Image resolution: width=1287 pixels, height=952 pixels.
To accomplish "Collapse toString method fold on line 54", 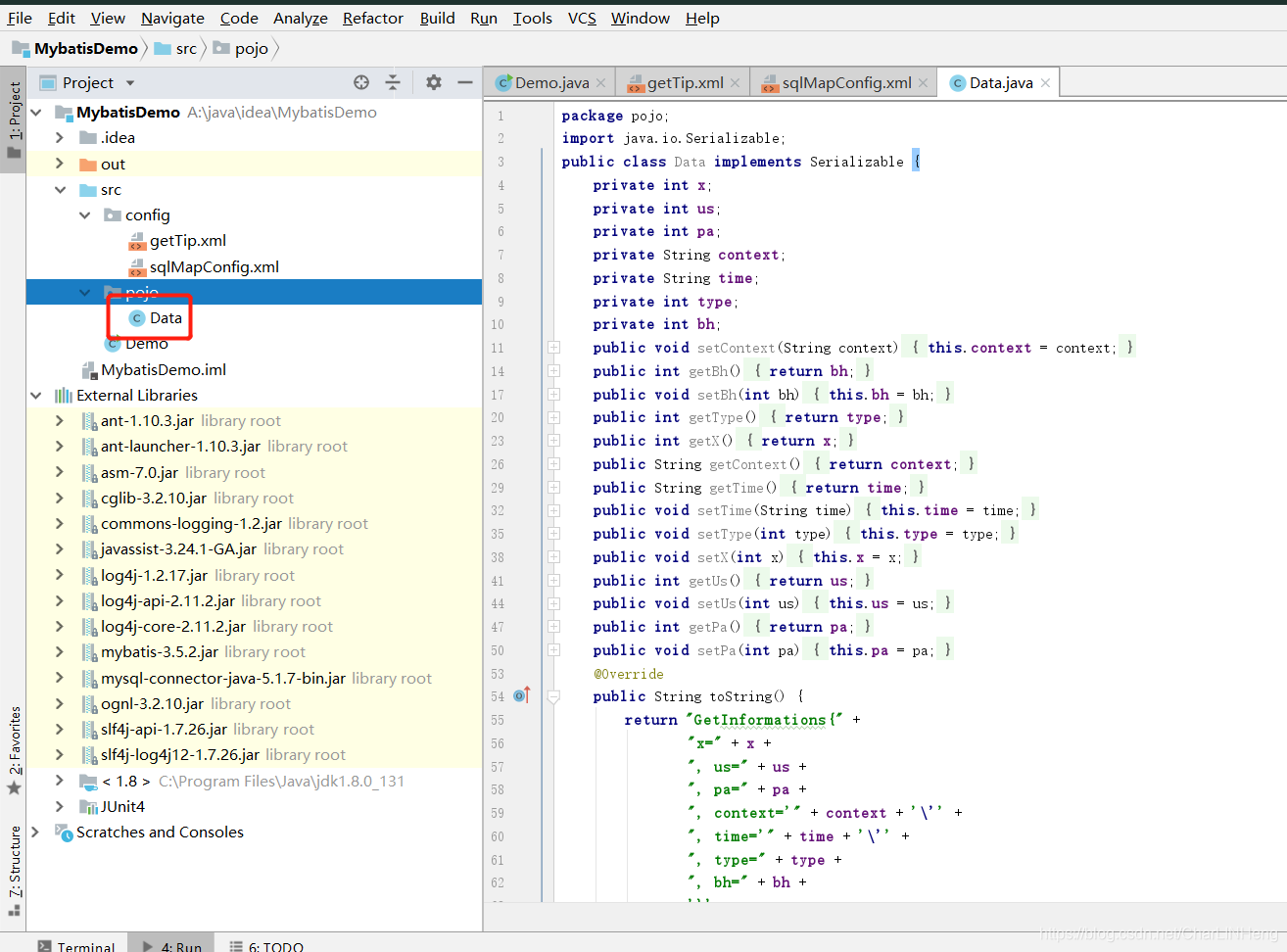I will click(553, 696).
